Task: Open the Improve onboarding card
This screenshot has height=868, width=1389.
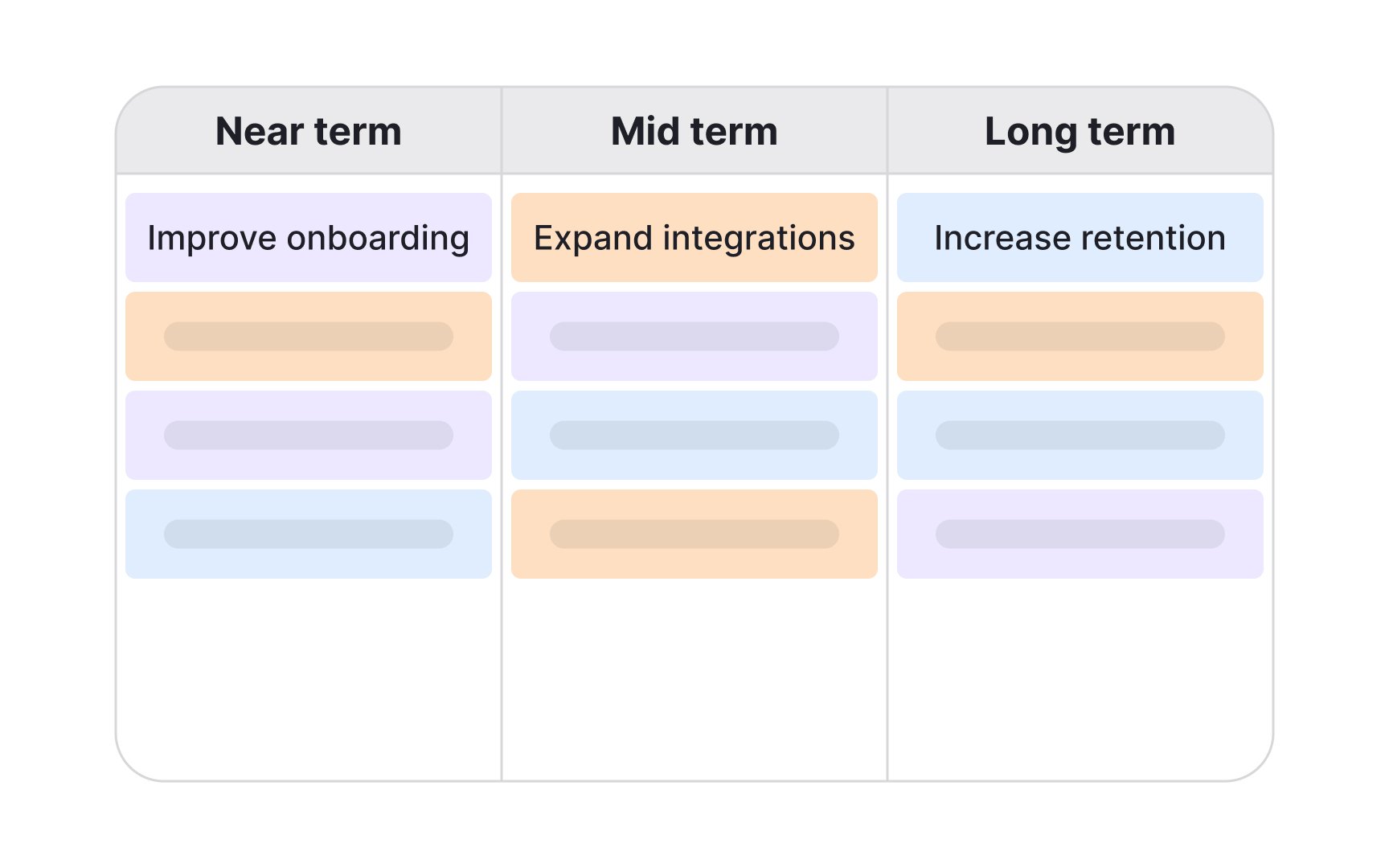Action: tap(309, 238)
